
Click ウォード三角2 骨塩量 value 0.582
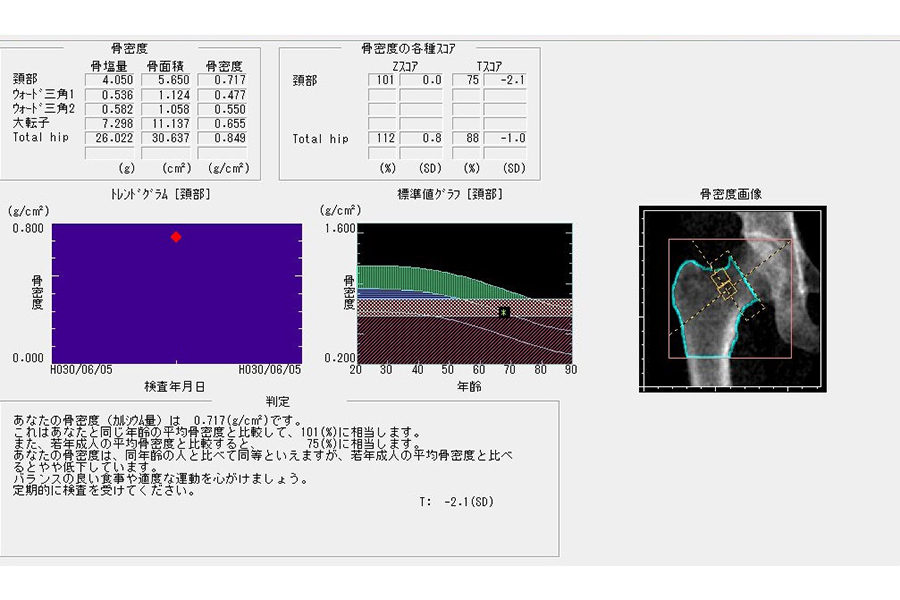pos(110,109)
